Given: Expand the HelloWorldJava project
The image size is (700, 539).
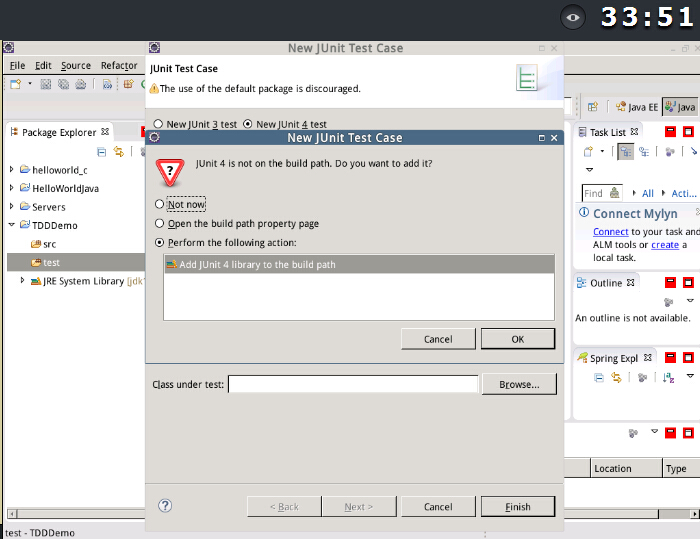Looking at the screenshot, I should pyautogui.click(x=12, y=188).
